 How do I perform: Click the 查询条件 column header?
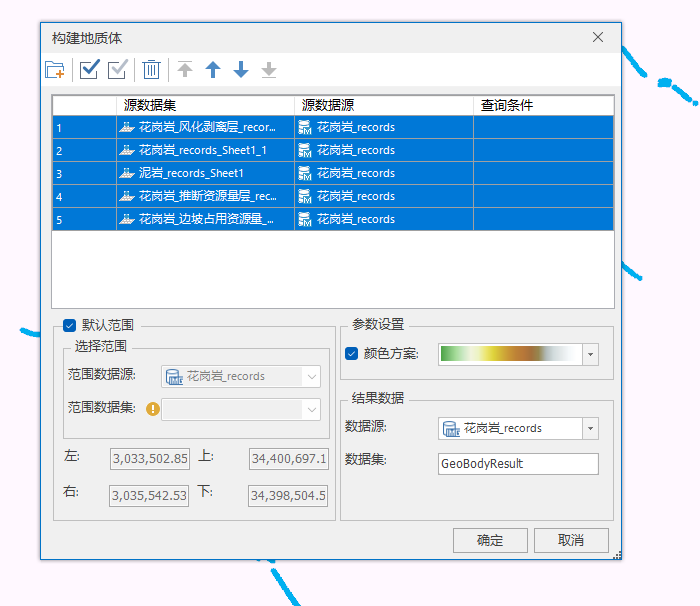[543, 105]
